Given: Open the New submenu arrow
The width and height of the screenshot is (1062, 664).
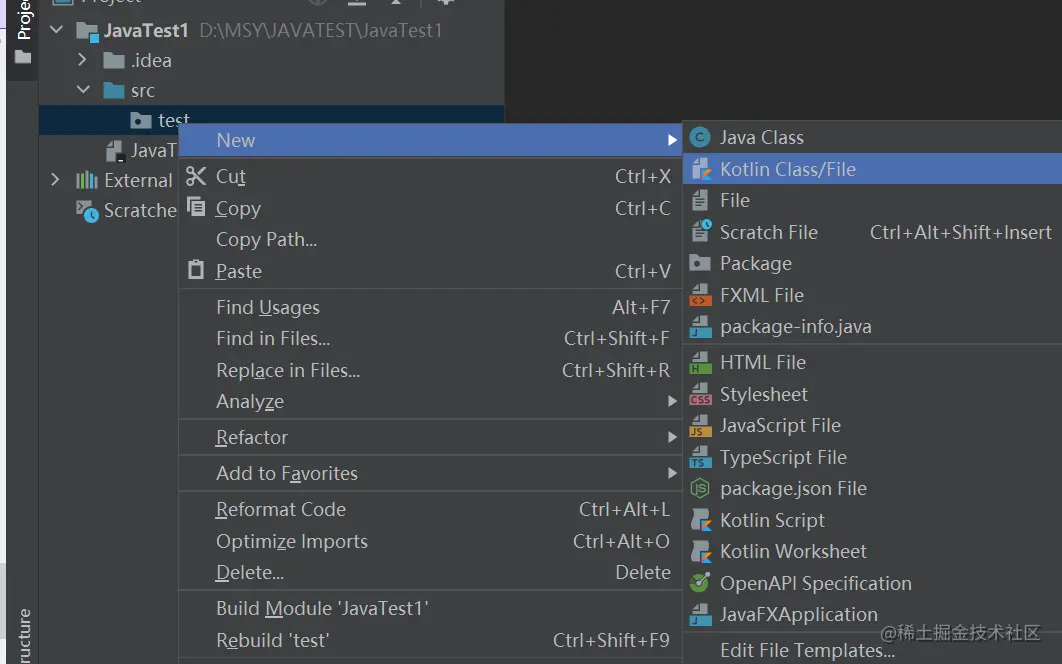Looking at the screenshot, I should 672,140.
